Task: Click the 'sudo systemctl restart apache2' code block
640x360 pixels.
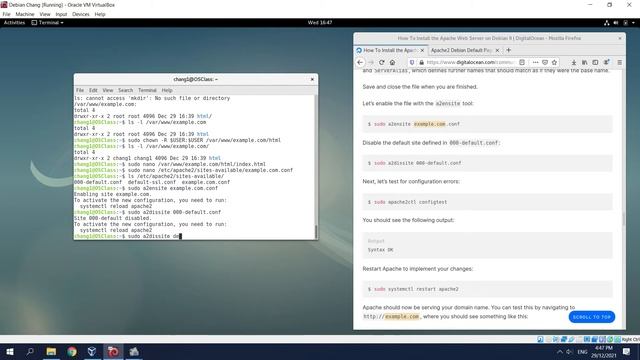Action: click(487, 289)
